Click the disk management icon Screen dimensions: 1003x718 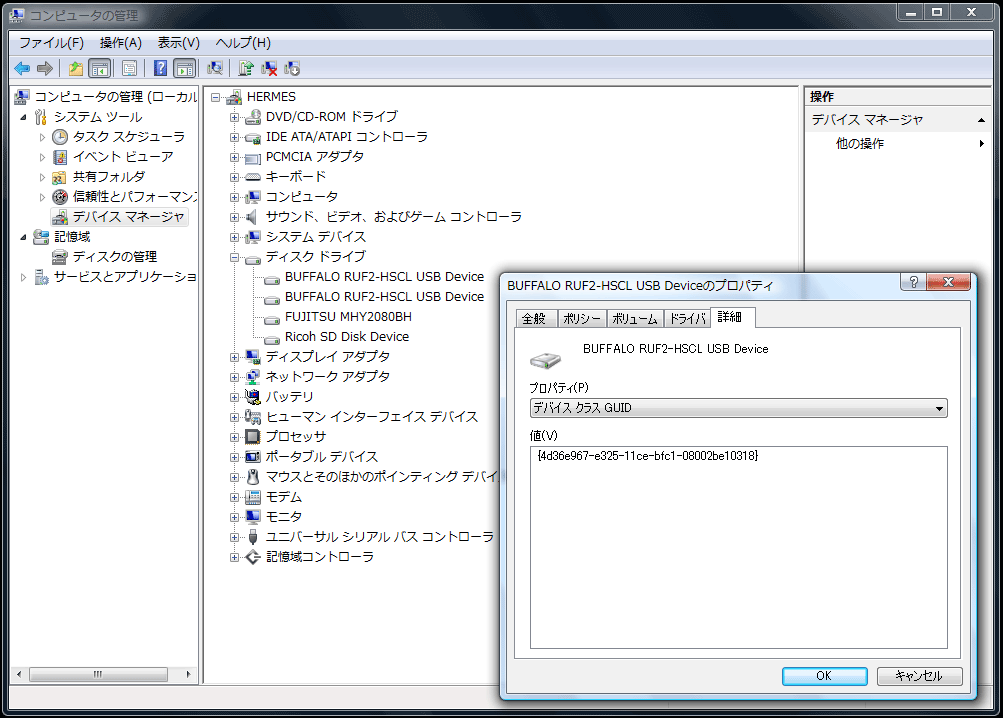click(59, 257)
